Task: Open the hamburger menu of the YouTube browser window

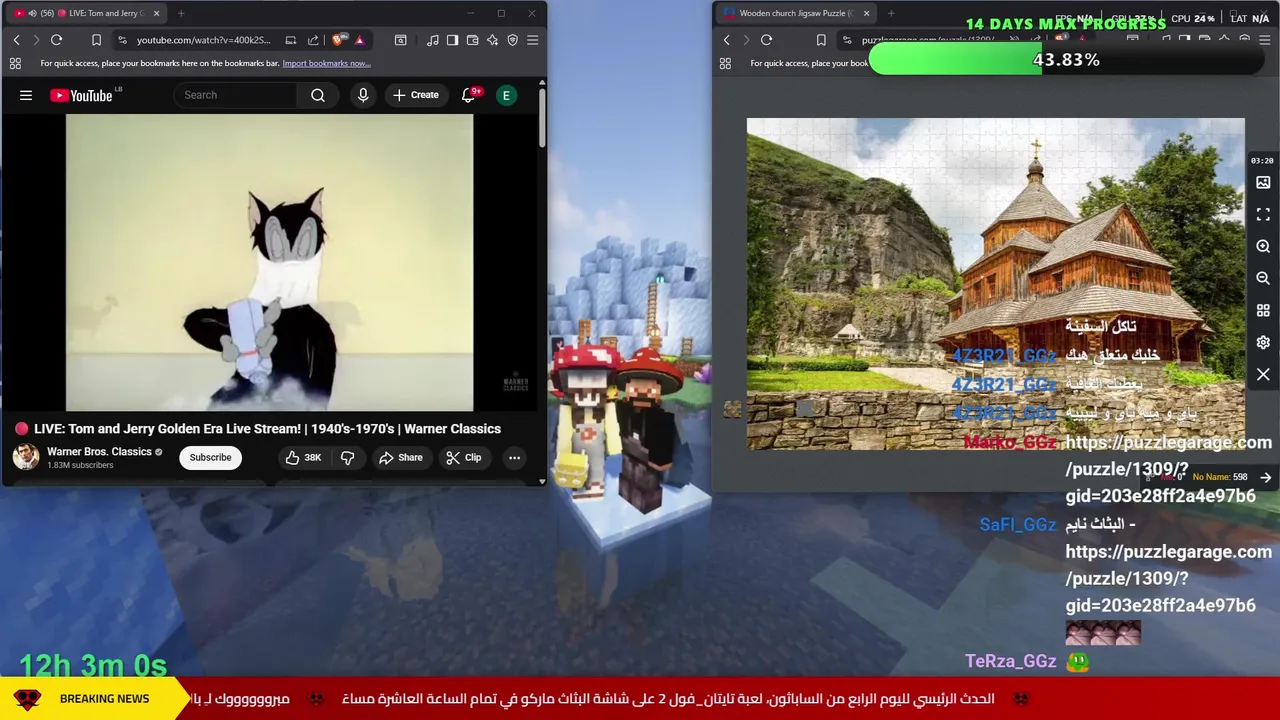Action: (532, 40)
